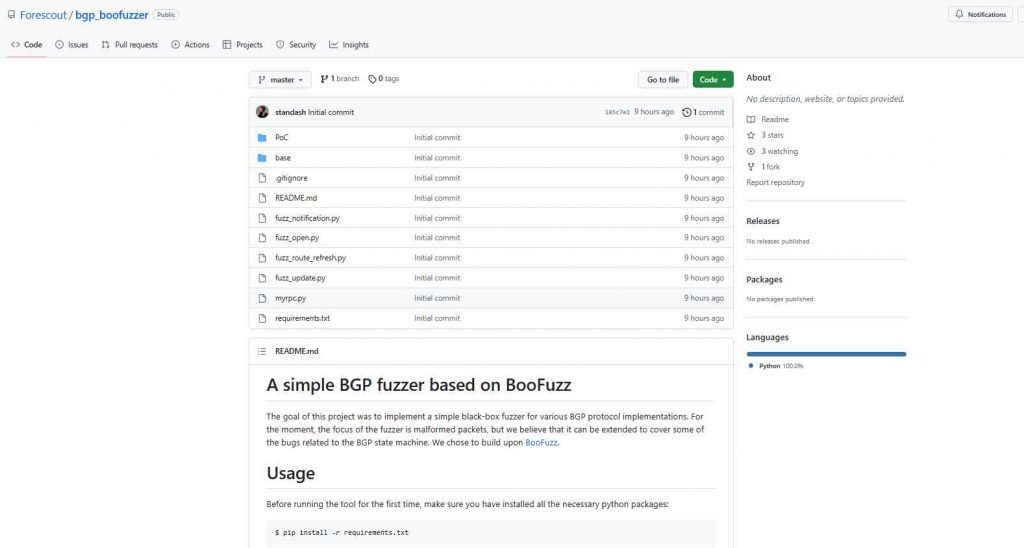Follow the BooFuzz link in the readme
The height and width of the screenshot is (548, 1024).
coord(541,443)
